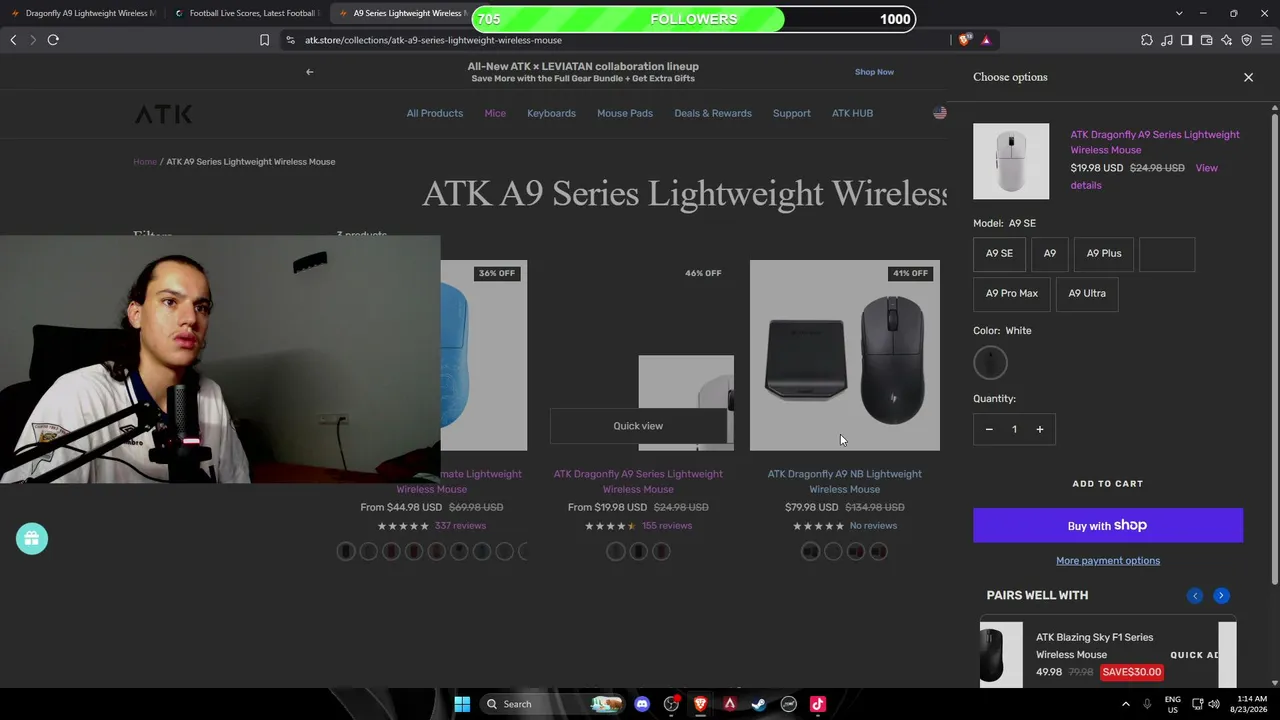
Task: Open the Mouse Pads menu item
Action: click(x=625, y=113)
